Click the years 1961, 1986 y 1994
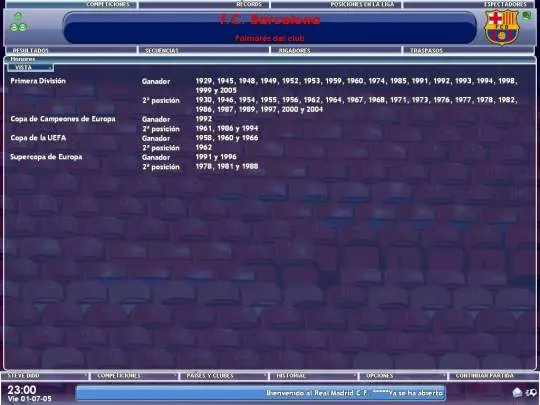Viewport: 540px width, 405px height. click(x=227, y=128)
